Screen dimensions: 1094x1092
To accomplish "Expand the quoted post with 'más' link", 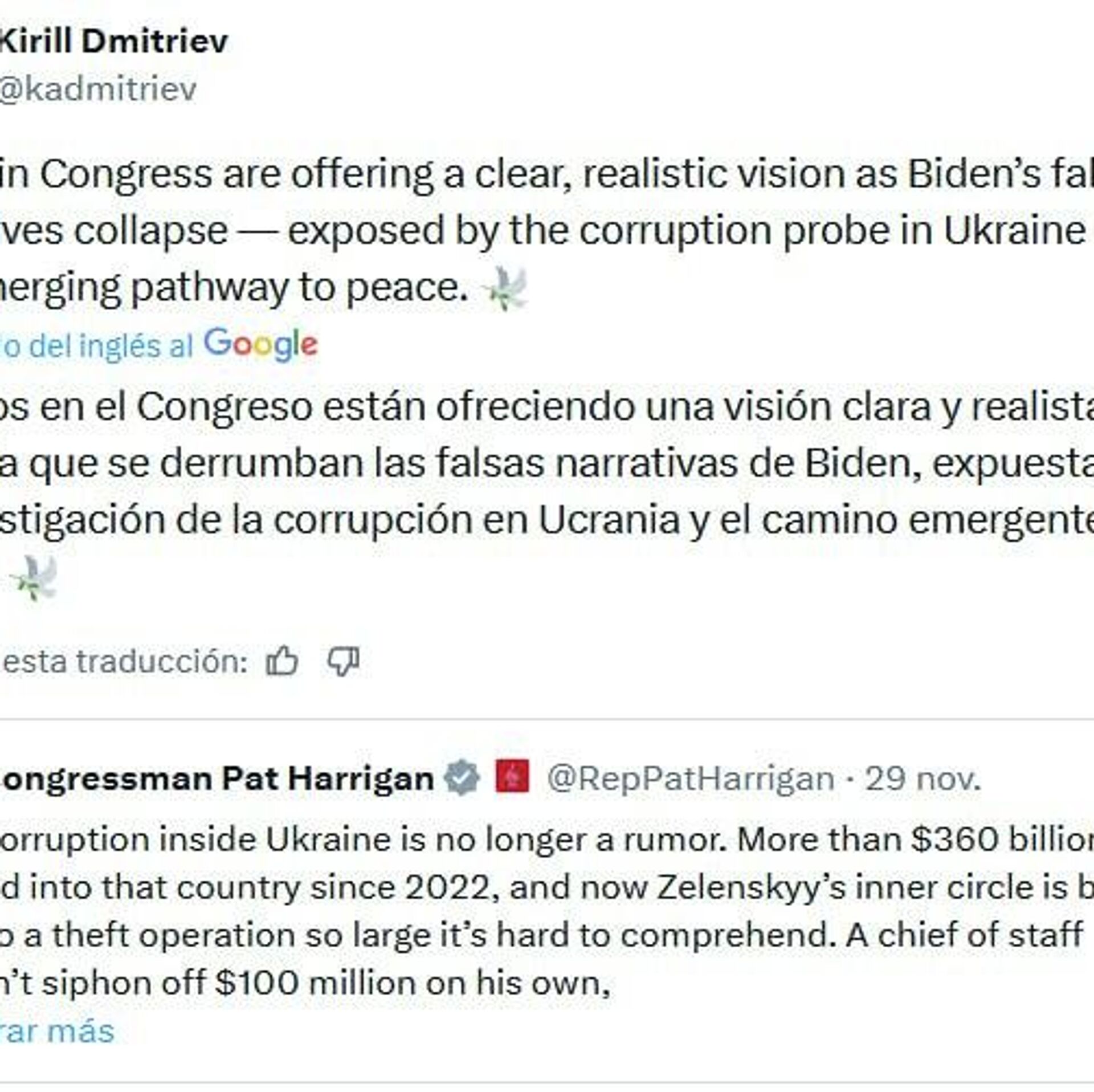I will point(57,1031).
